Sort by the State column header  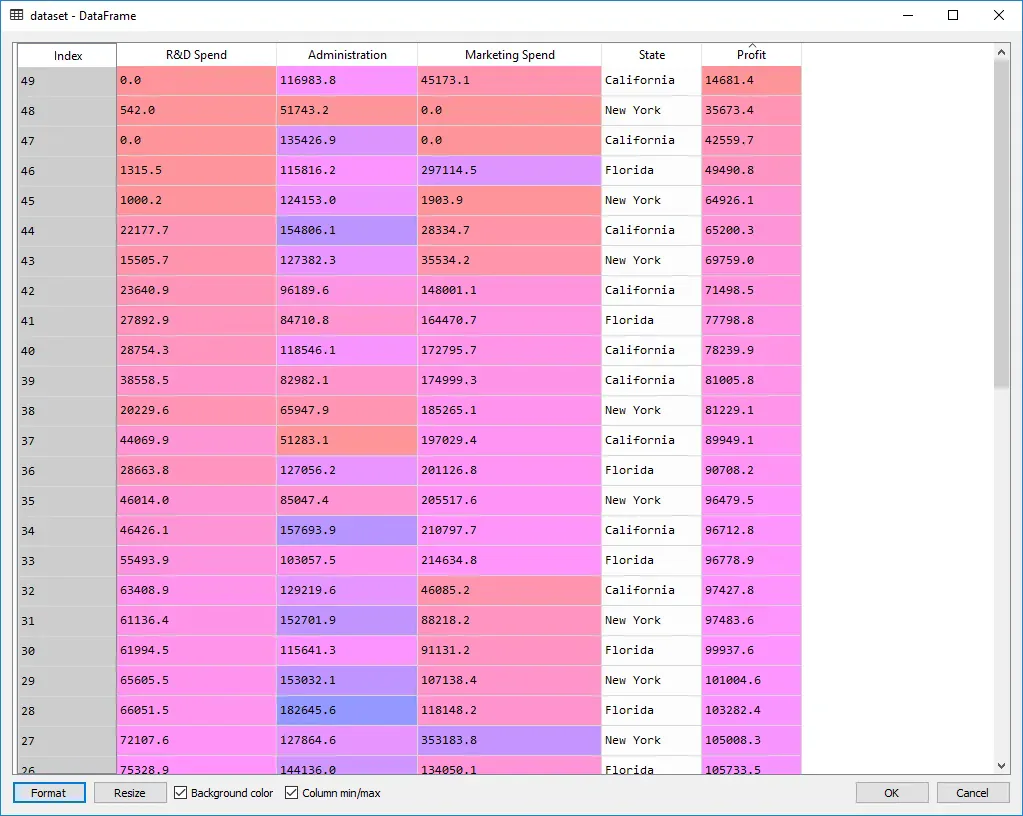pos(652,55)
